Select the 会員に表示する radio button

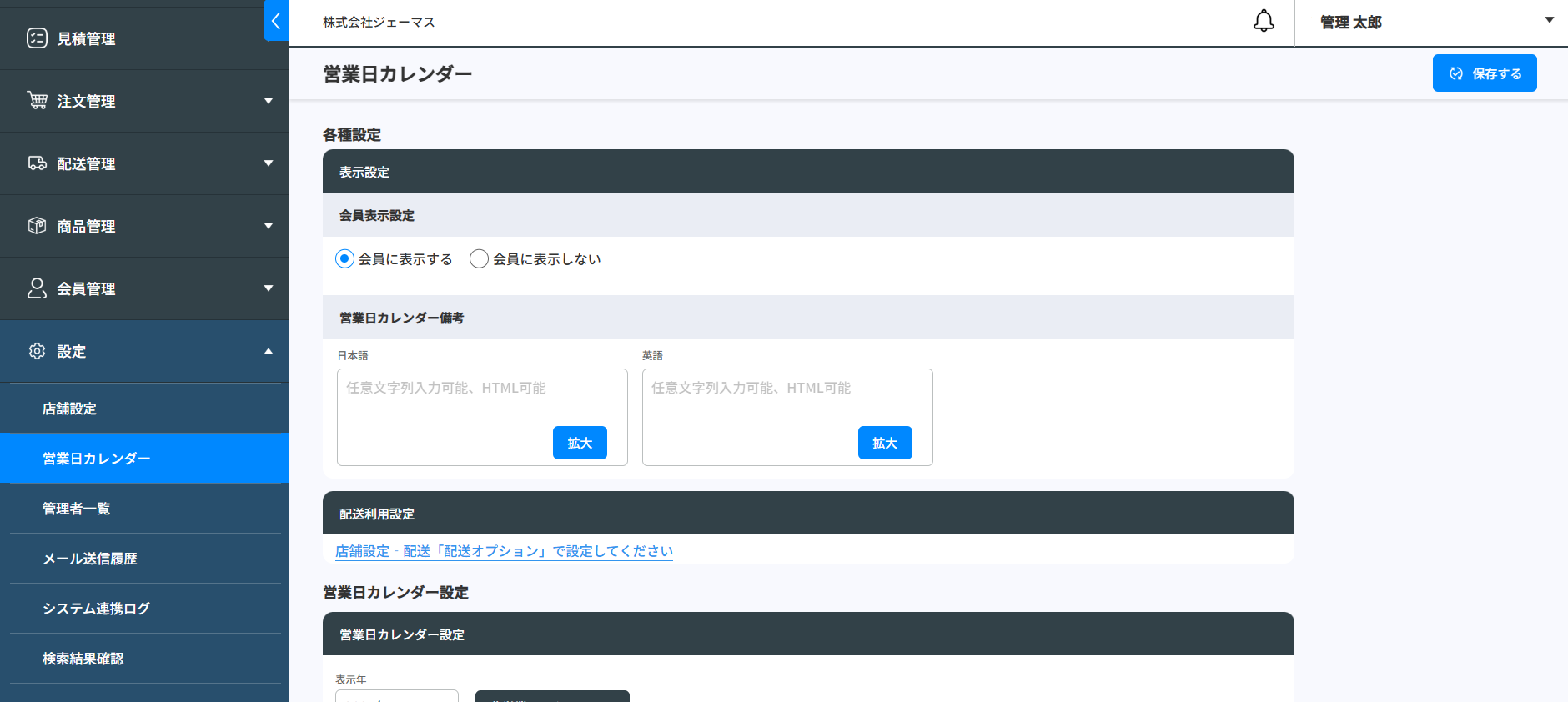(344, 259)
